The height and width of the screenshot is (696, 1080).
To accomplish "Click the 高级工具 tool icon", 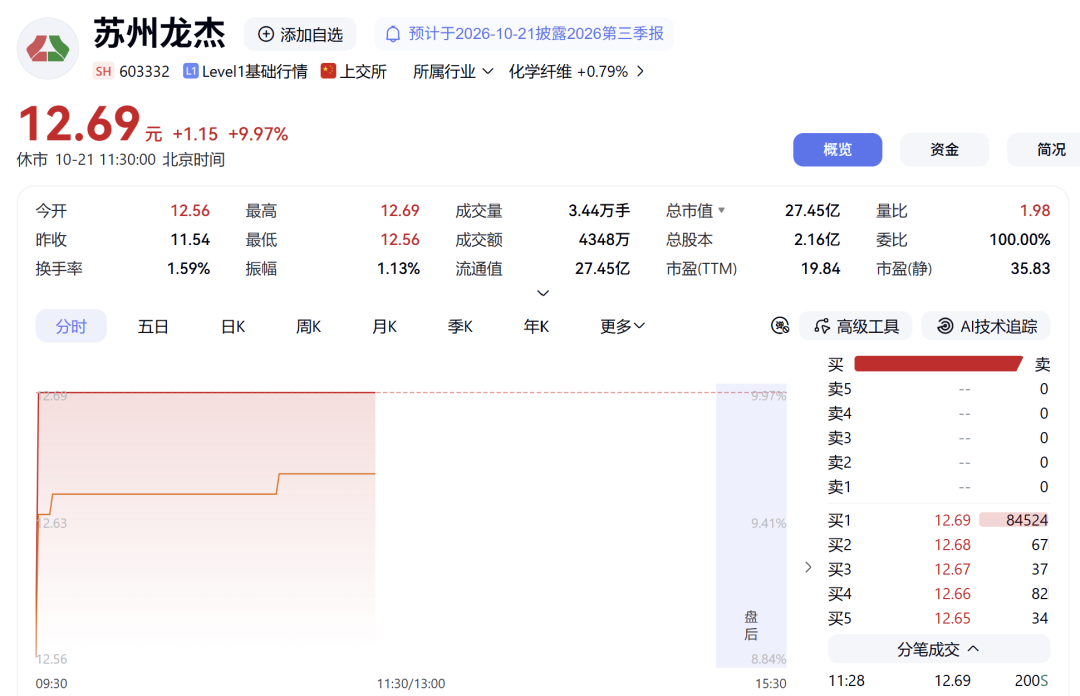I will (x=822, y=326).
